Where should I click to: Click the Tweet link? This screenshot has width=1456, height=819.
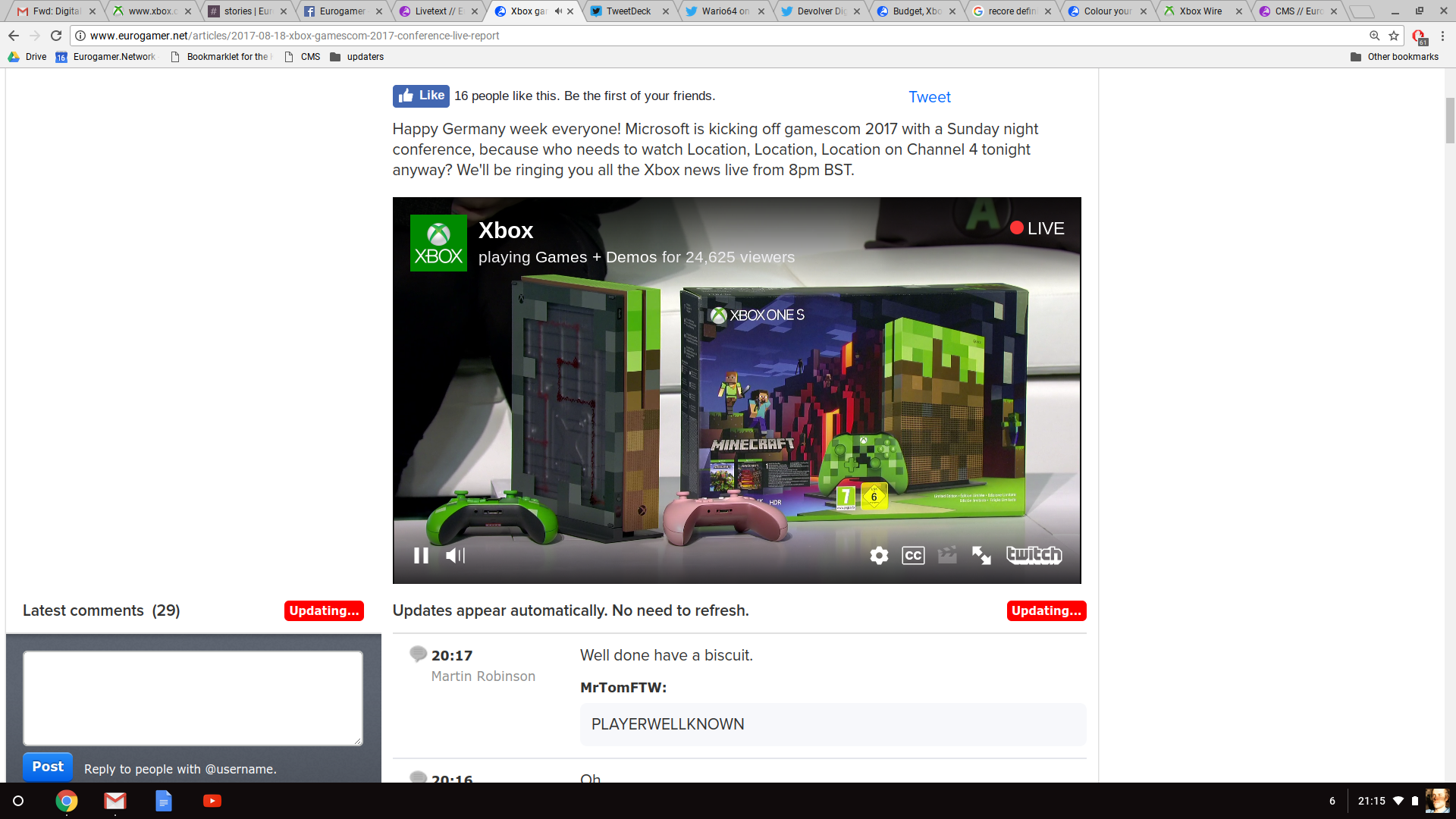[930, 97]
